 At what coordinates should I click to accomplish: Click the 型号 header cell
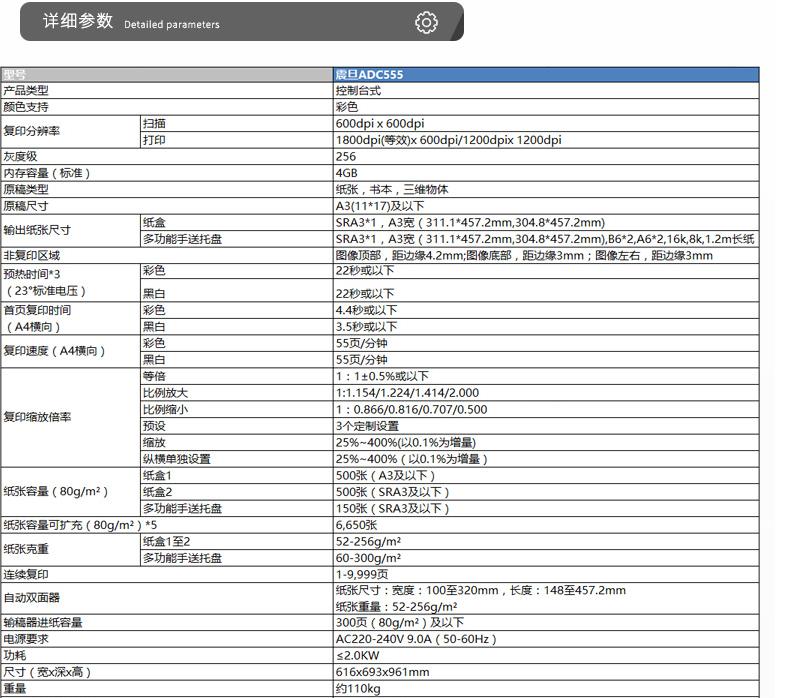pos(15,74)
